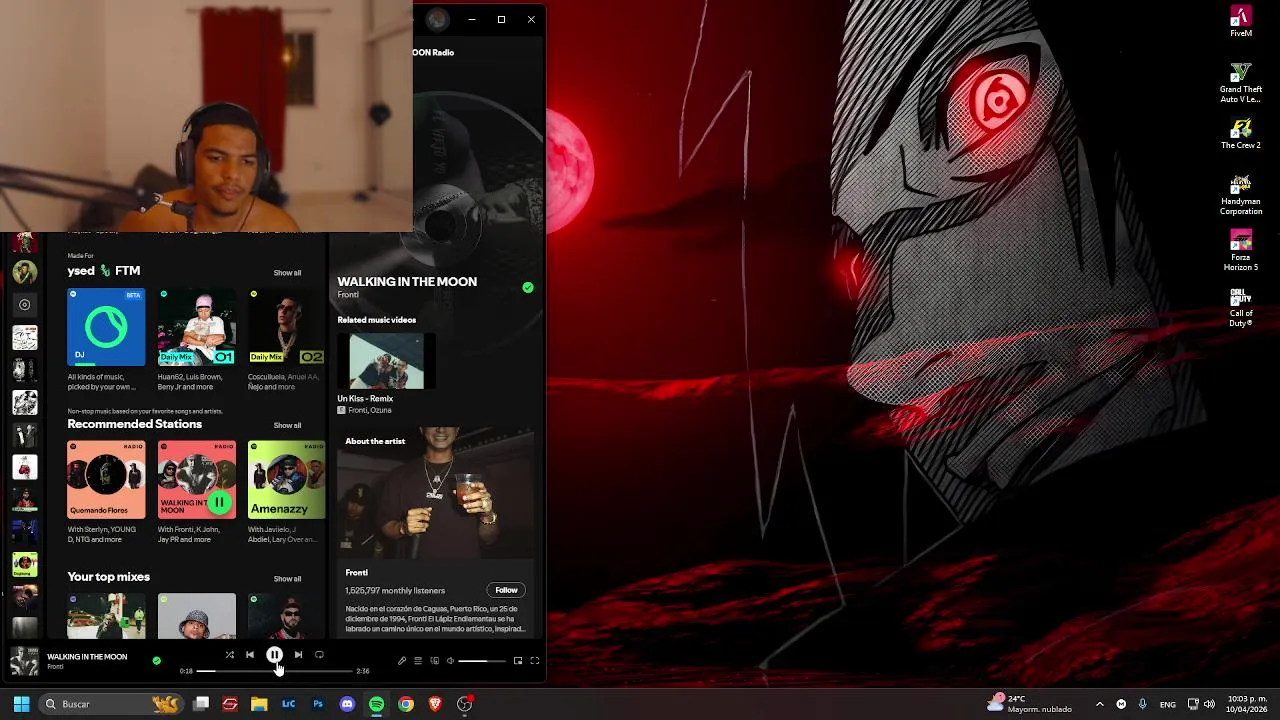Screen dimensions: 1280x720
Task: Go back to previous track
Action: [x=250, y=655]
